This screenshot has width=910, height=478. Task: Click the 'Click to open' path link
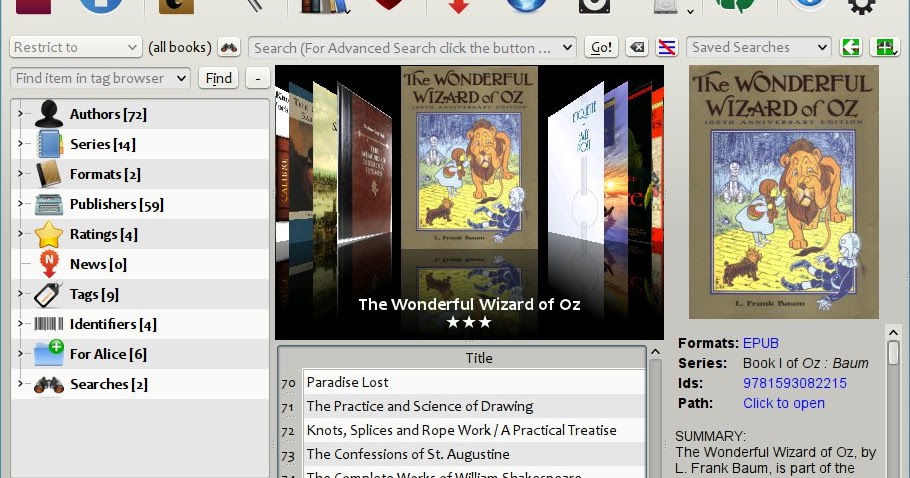coord(783,403)
